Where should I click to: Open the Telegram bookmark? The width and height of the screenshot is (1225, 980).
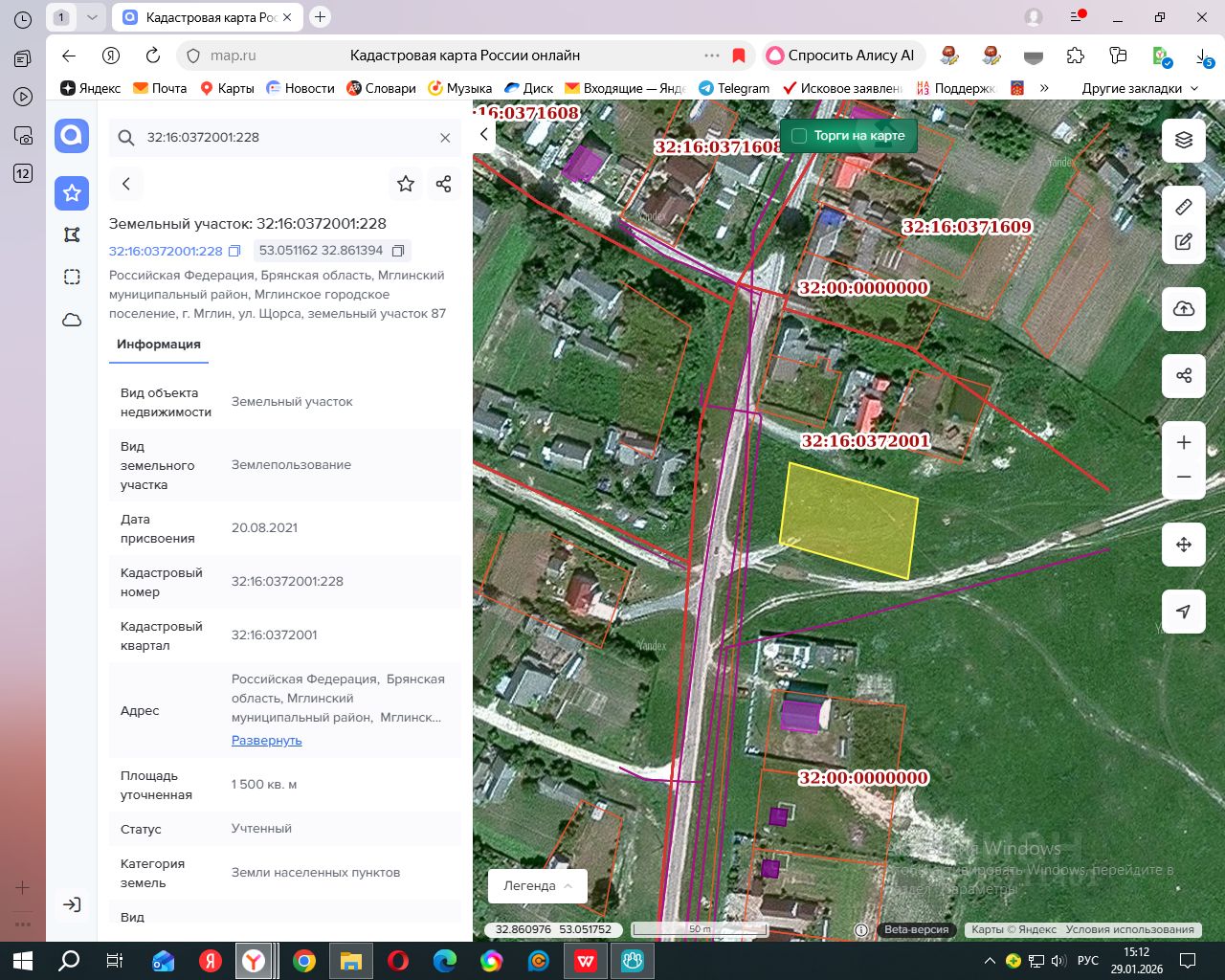[734, 88]
